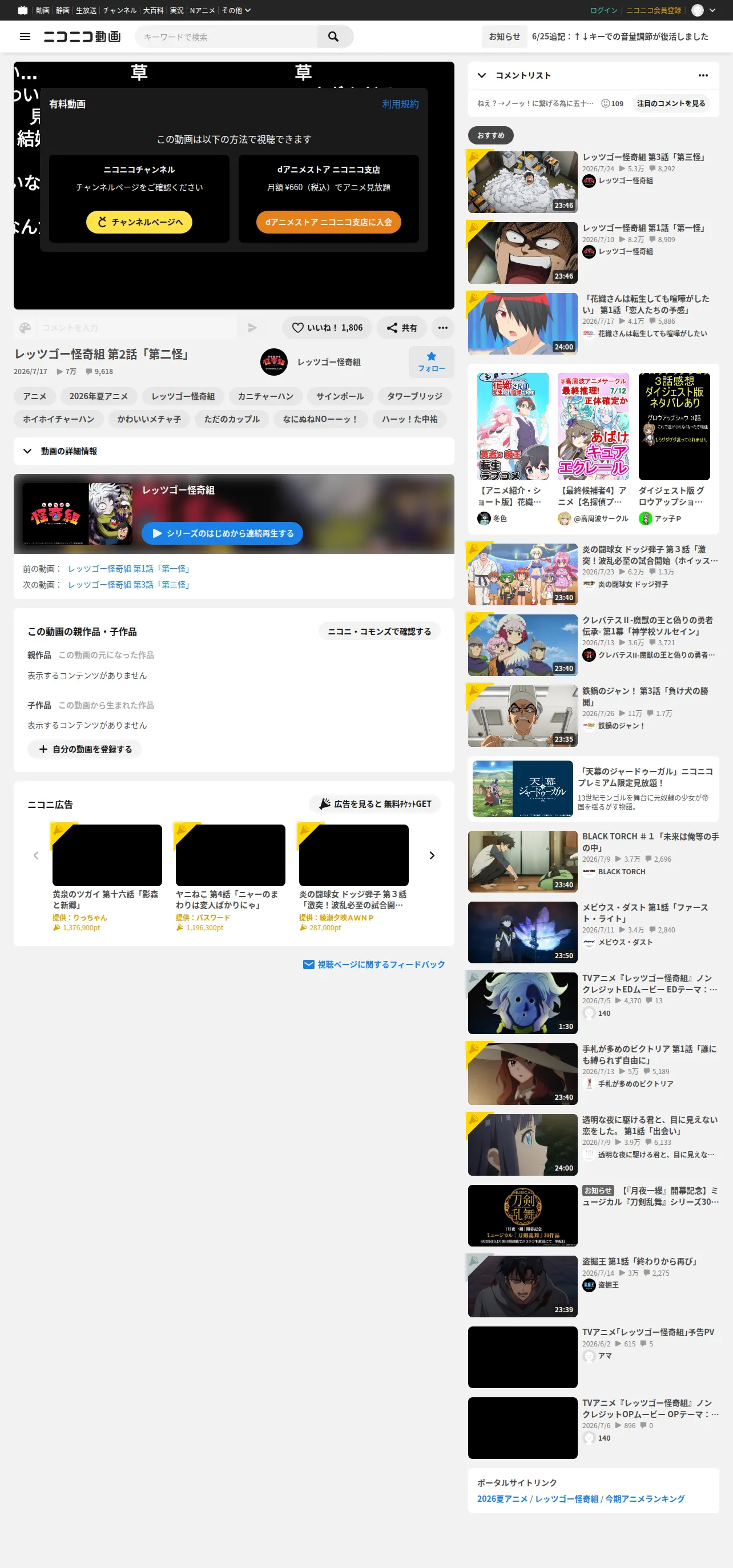Select the タワーブリッジ tag
Viewport: 733px width, 1568px height.
(414, 396)
